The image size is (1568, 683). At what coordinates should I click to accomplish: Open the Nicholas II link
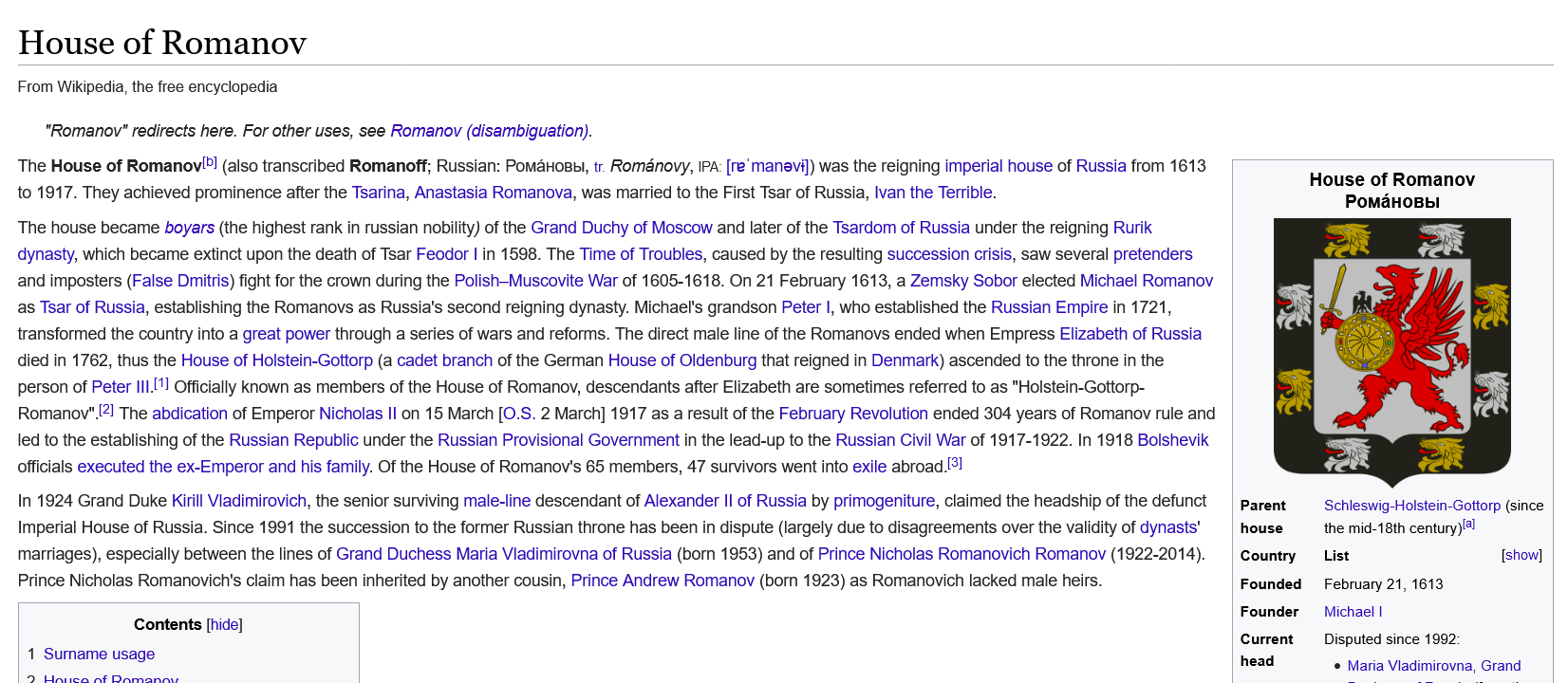(x=358, y=414)
